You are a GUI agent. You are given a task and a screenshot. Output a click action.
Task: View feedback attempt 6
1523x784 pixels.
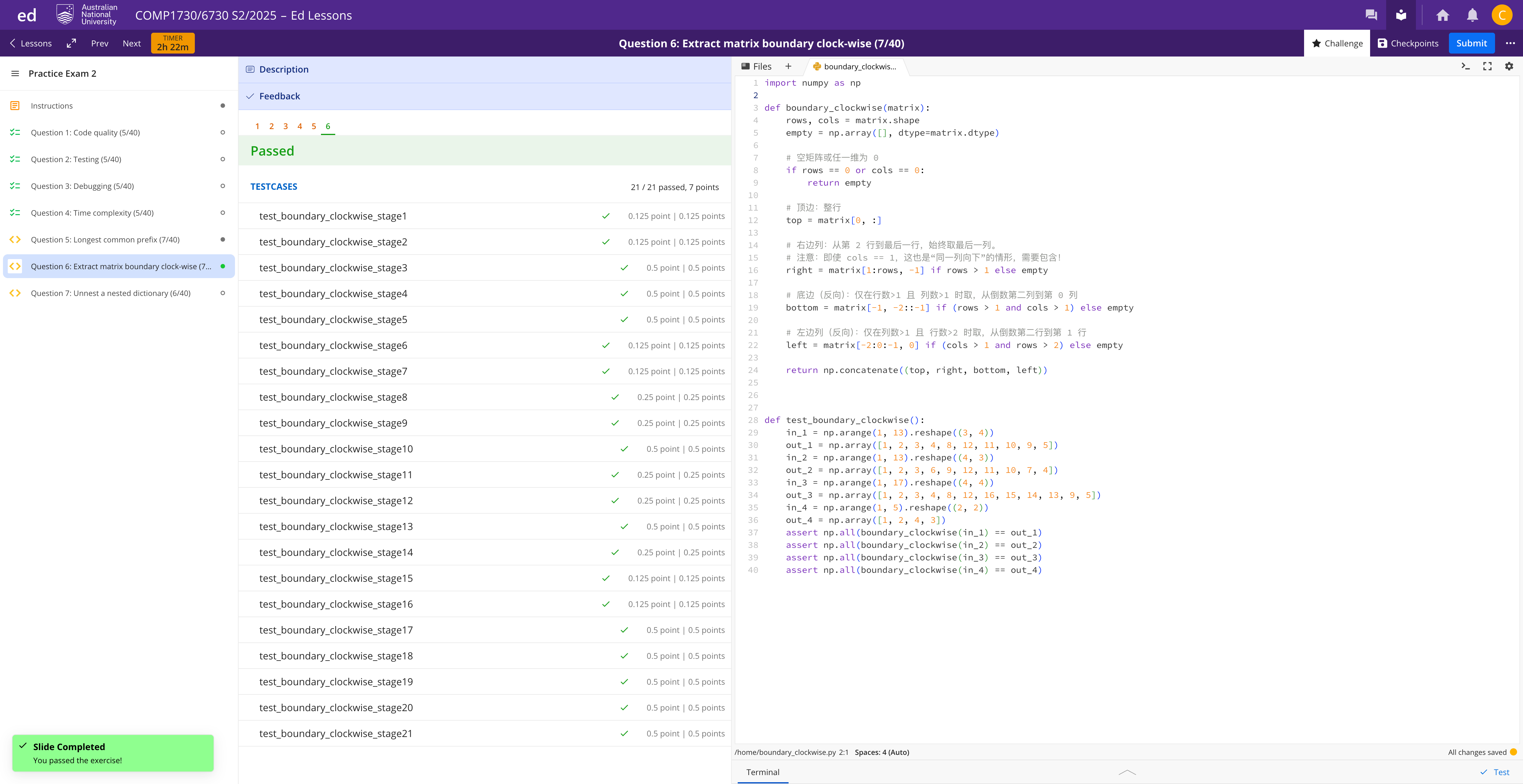point(328,126)
